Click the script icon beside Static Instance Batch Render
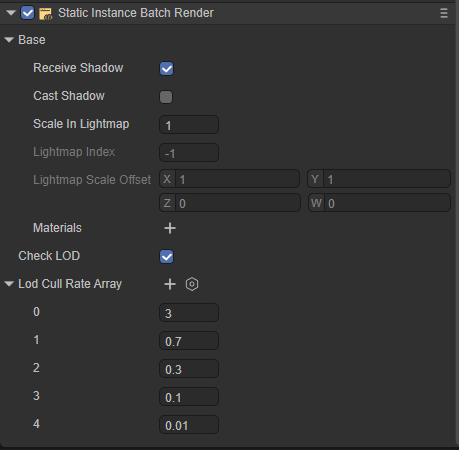 pos(46,14)
